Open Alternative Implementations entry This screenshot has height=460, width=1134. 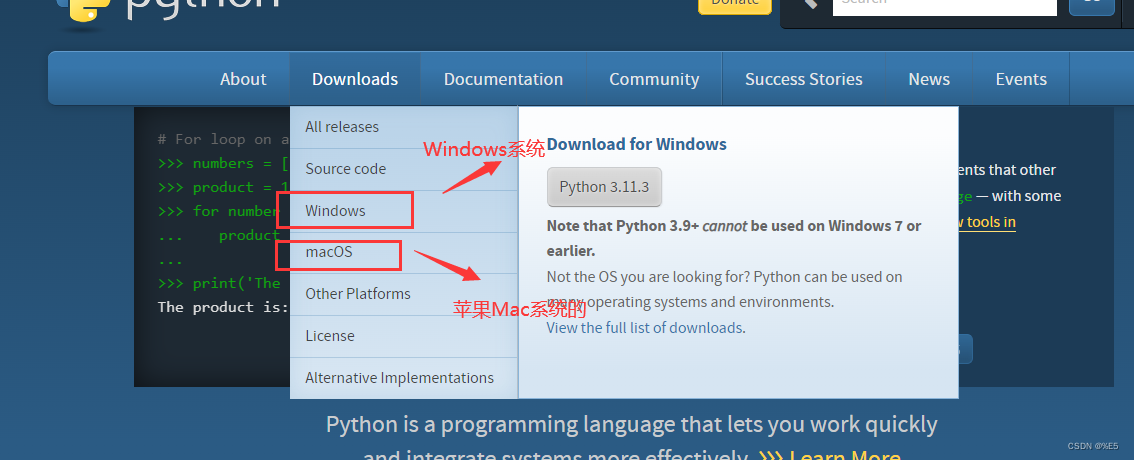tap(404, 378)
